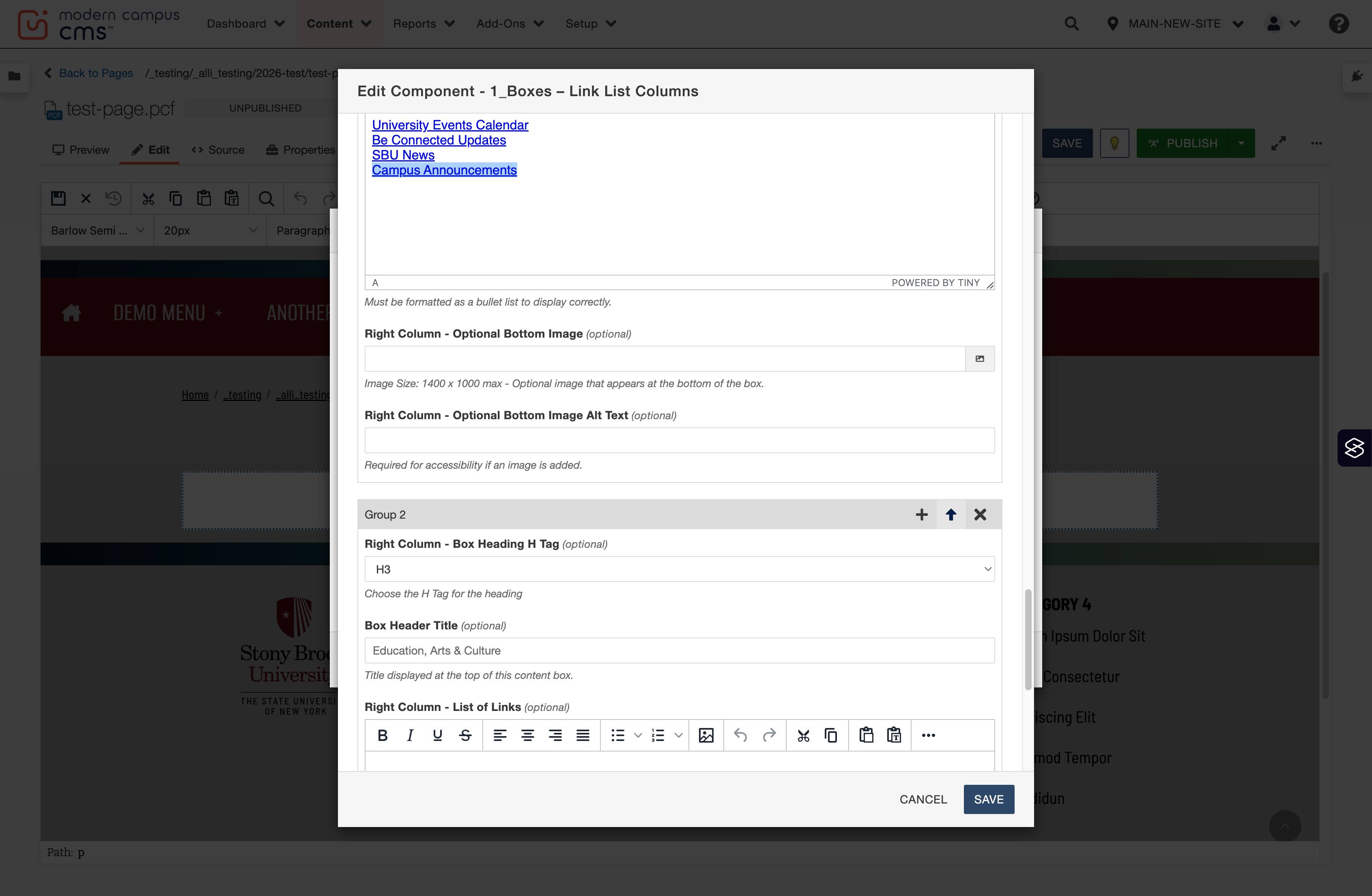Copy selection in links editor toolbar
The height and width of the screenshot is (896, 1372).
point(831,735)
